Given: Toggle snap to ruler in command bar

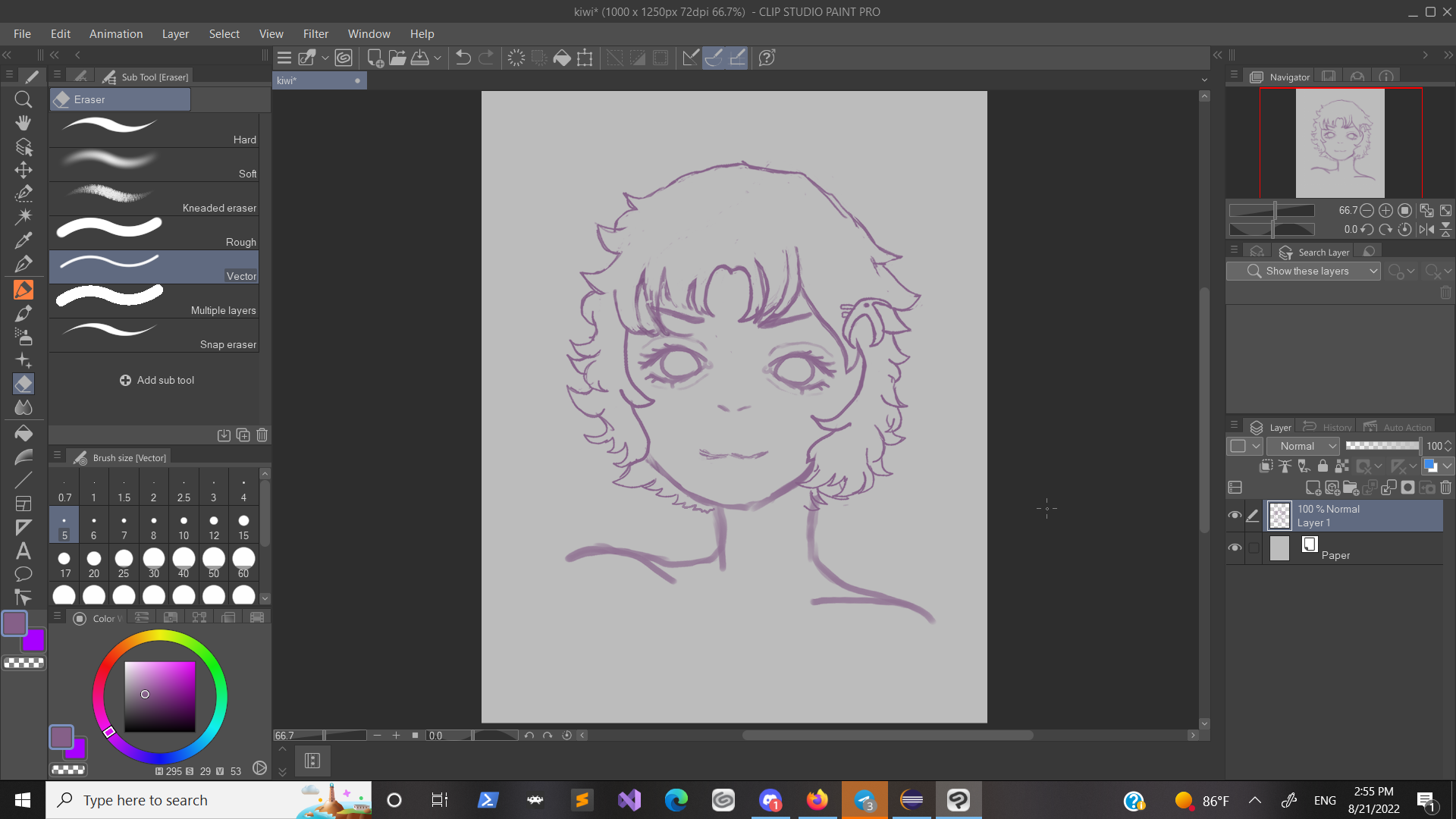Looking at the screenshot, I should (x=691, y=58).
